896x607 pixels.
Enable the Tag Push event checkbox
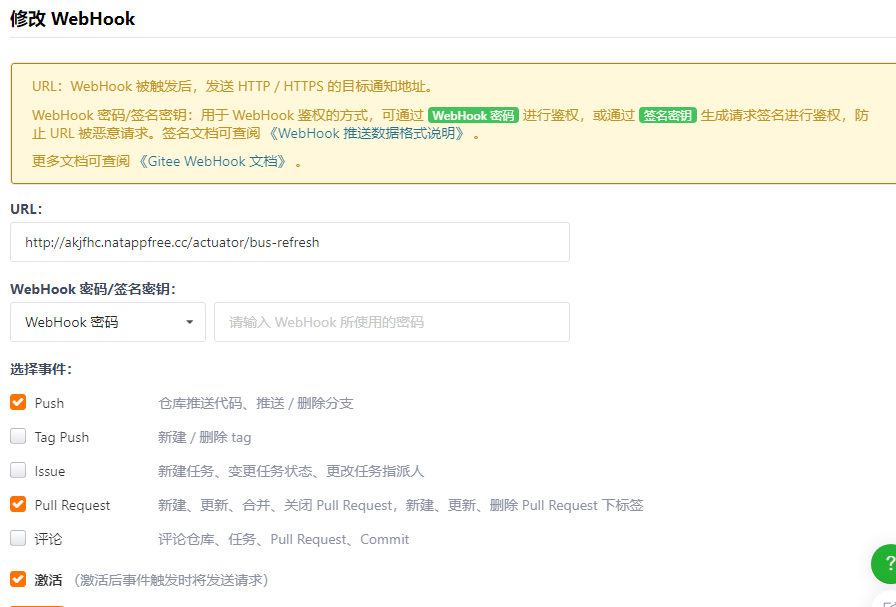point(18,437)
